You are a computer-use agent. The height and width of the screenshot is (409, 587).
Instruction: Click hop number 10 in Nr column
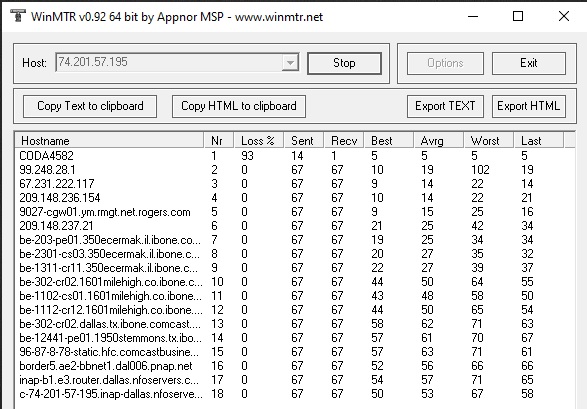(217, 282)
